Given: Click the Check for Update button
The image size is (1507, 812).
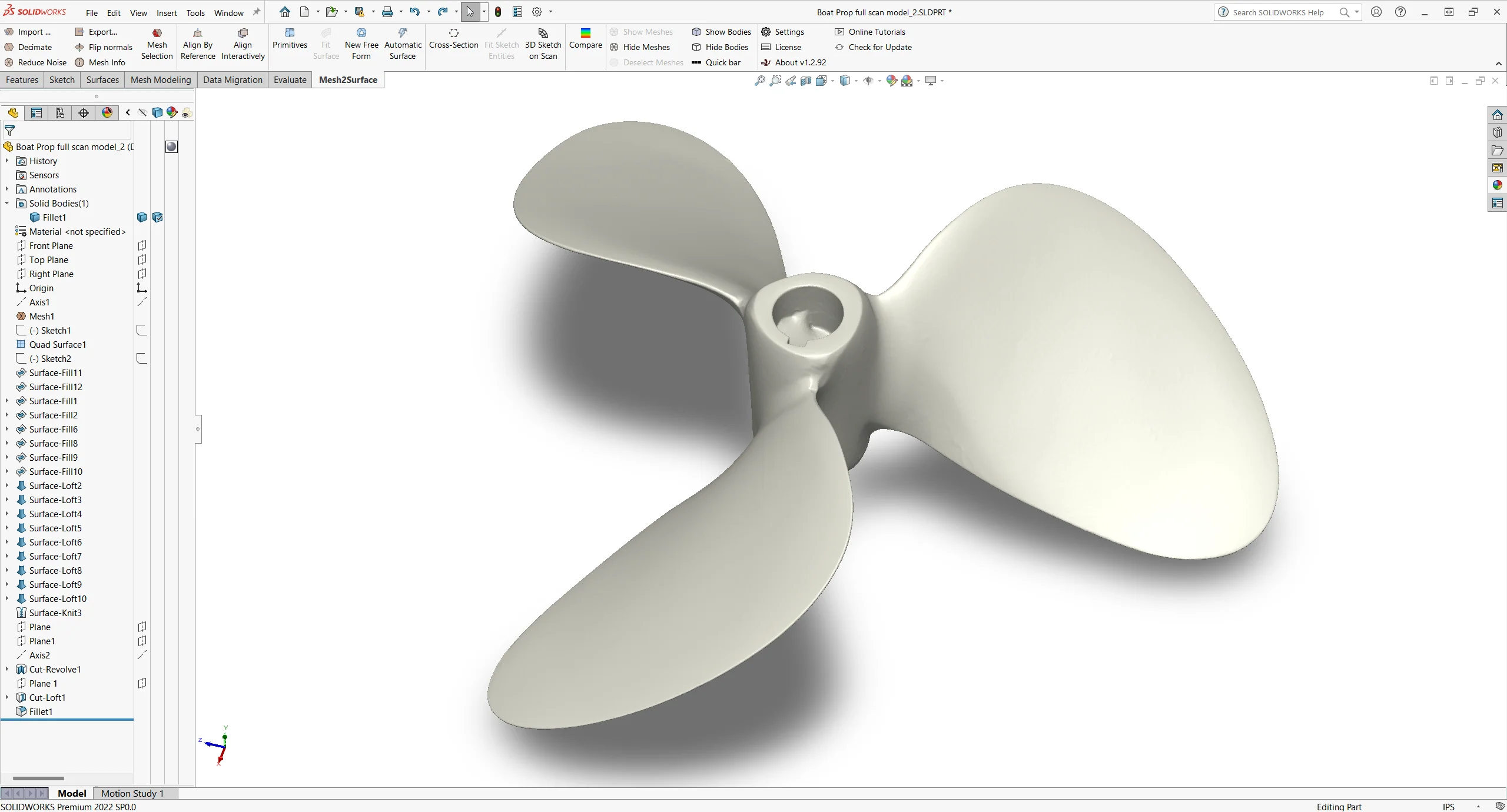Looking at the screenshot, I should click(879, 46).
